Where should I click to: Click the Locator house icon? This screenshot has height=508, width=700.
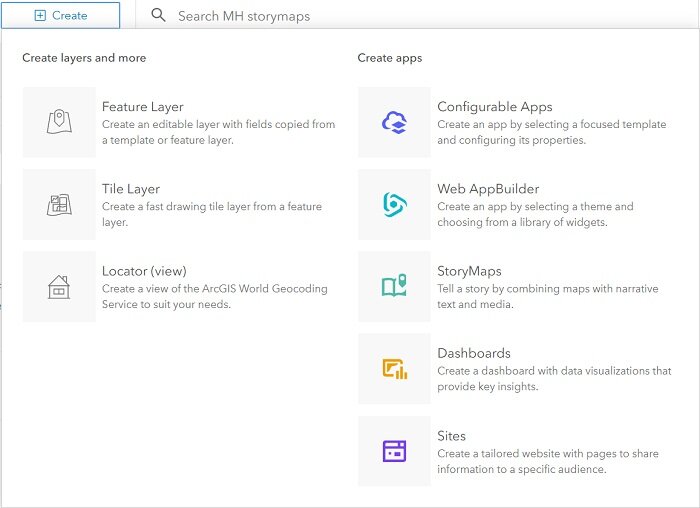59,287
